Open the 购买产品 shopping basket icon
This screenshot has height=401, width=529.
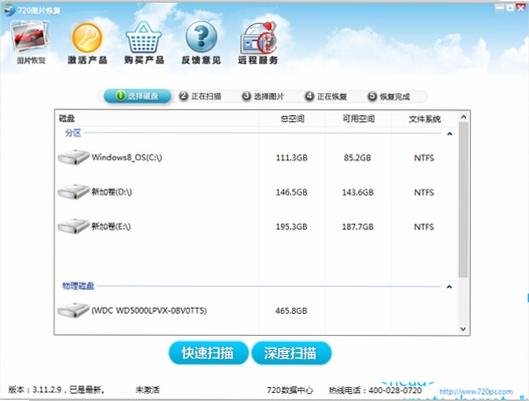(x=144, y=37)
